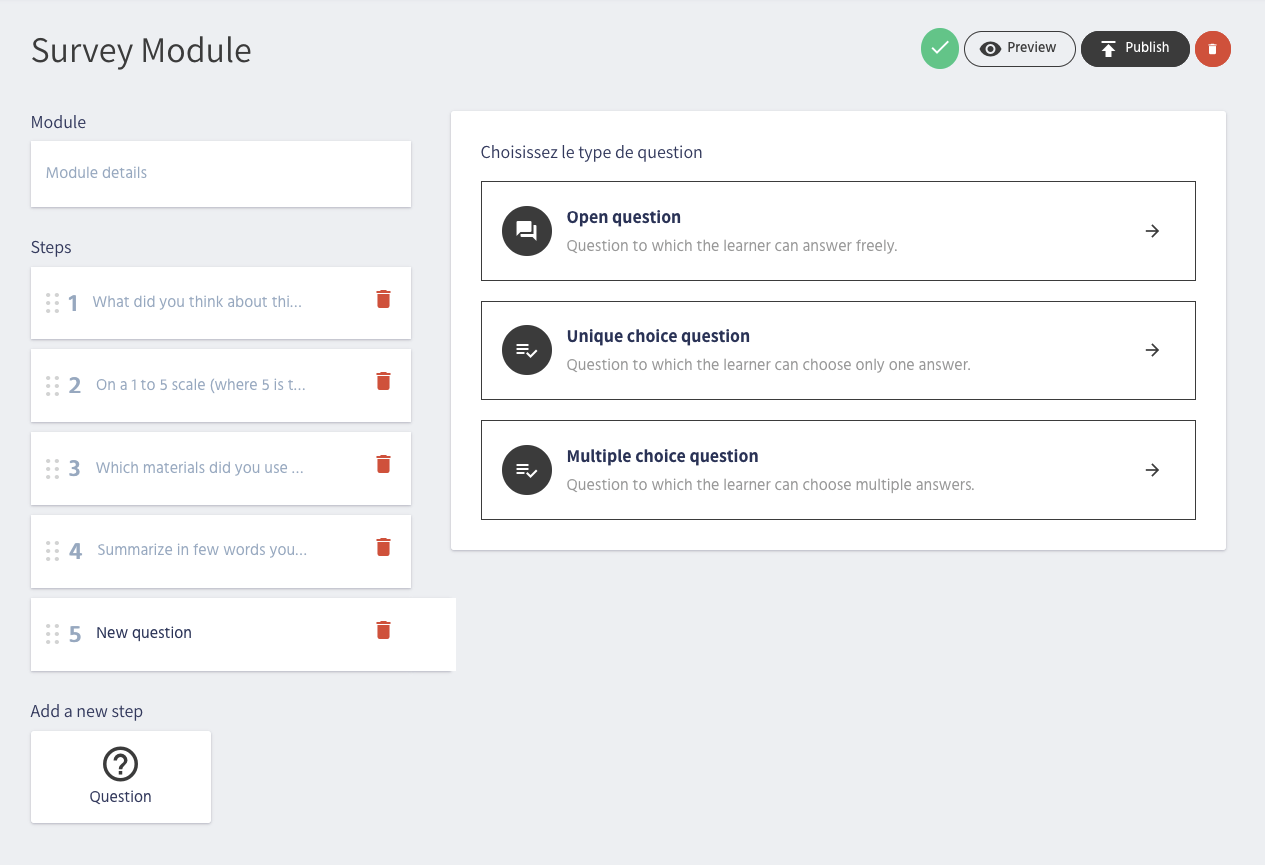Preview the survey module
Screen dimensions: 1265x865
pos(1019,48)
